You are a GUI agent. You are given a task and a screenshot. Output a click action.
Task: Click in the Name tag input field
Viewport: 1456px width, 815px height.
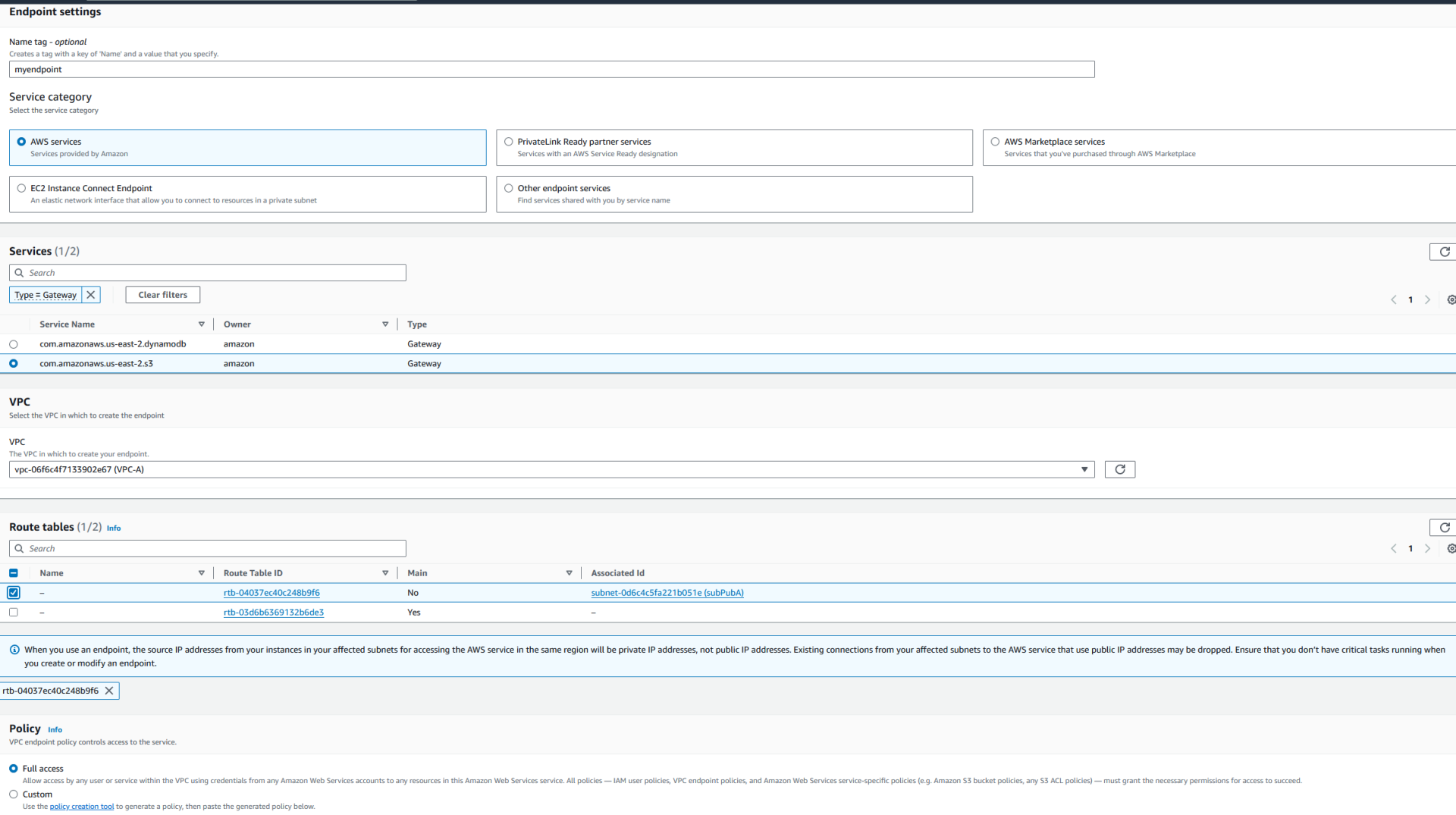pos(303,69)
